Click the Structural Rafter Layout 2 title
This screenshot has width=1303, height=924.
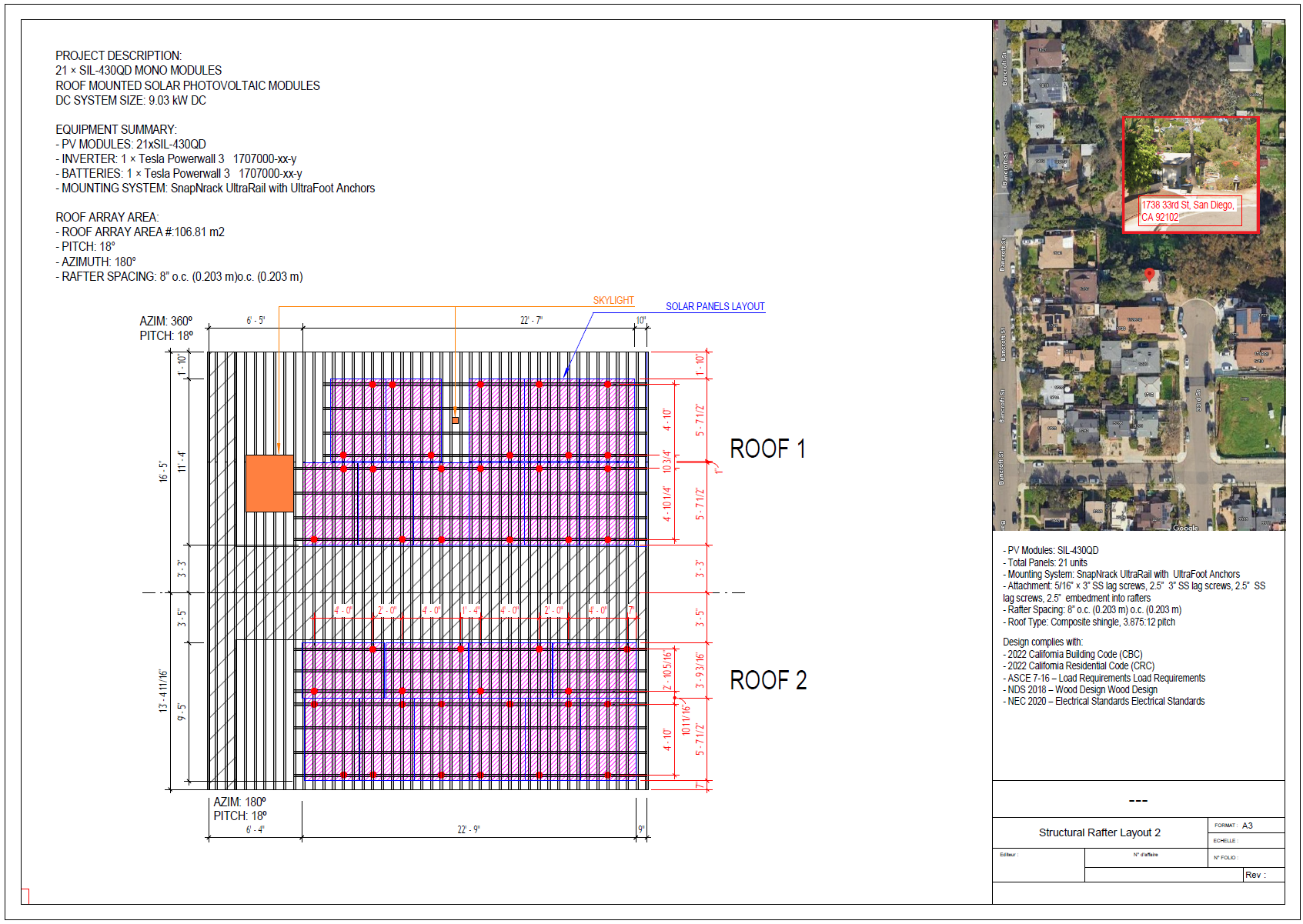pos(1099,832)
